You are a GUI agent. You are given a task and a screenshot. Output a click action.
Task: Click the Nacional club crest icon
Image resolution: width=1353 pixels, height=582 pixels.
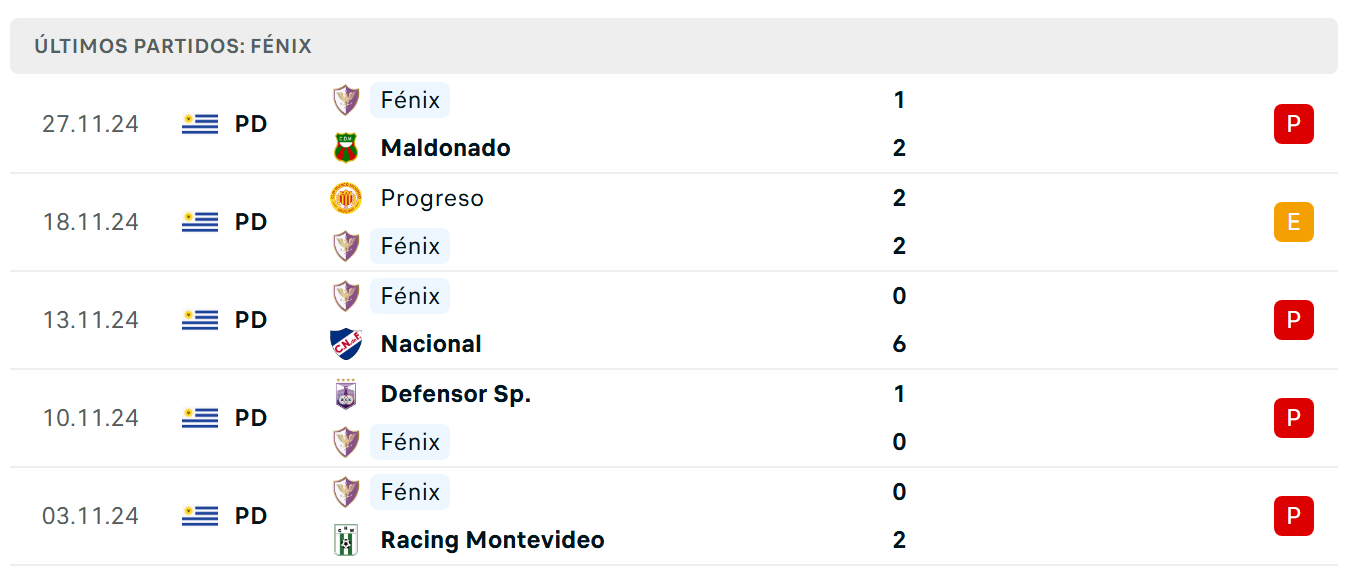pyautogui.click(x=346, y=344)
